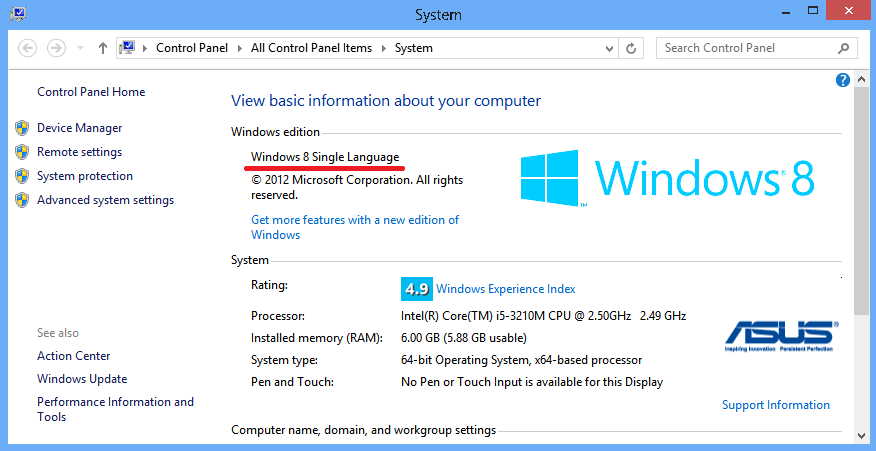Open Advanced system settings
The image size is (876, 451).
point(105,200)
